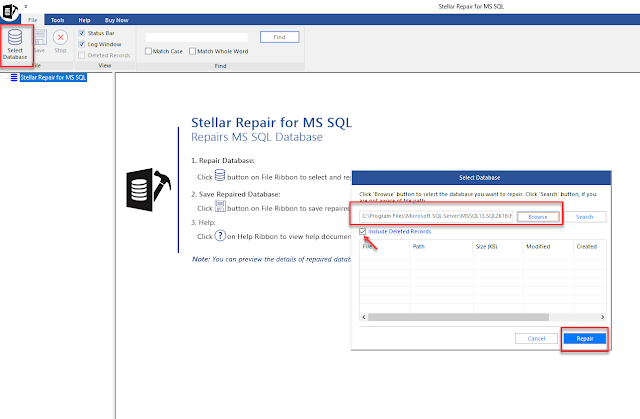Toggle the Log Window checkbox
Screen dimensions: 640x419
82,44
